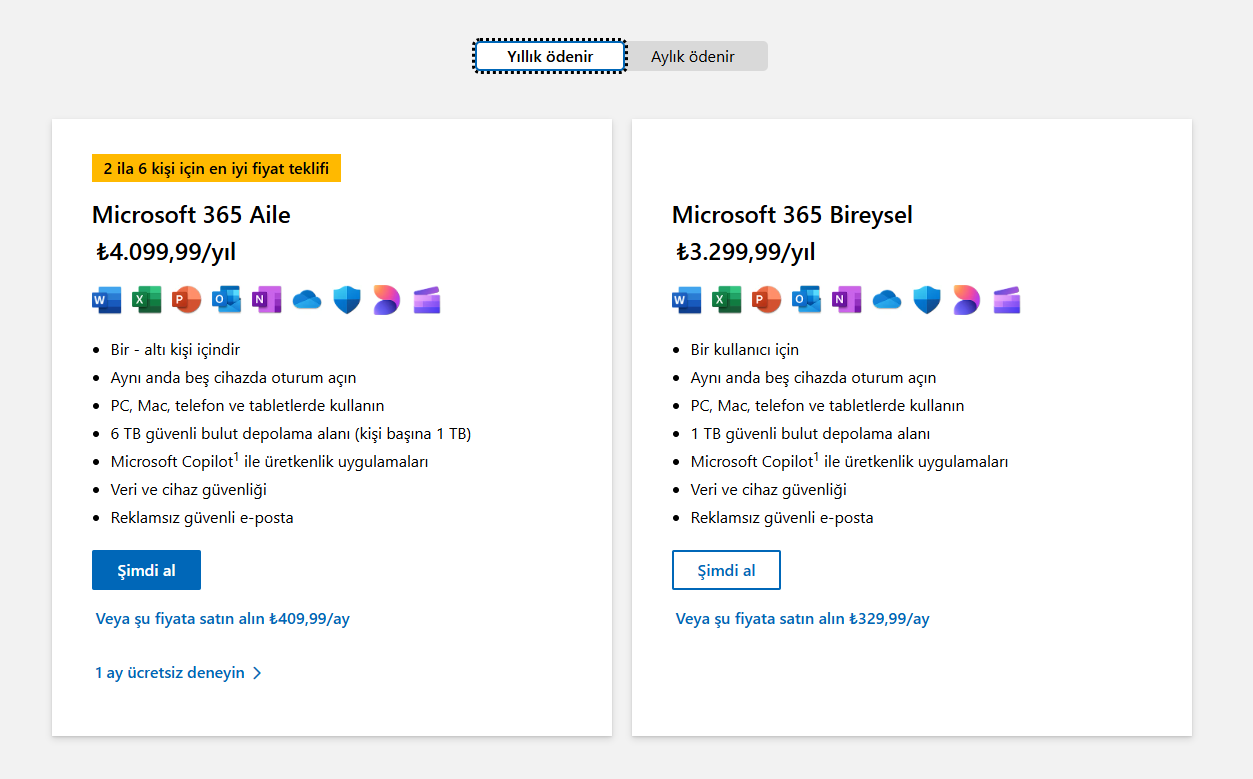Screen dimensions: 1253x779
Task: Click the Designer icon in the Aile card
Action: coord(387,299)
